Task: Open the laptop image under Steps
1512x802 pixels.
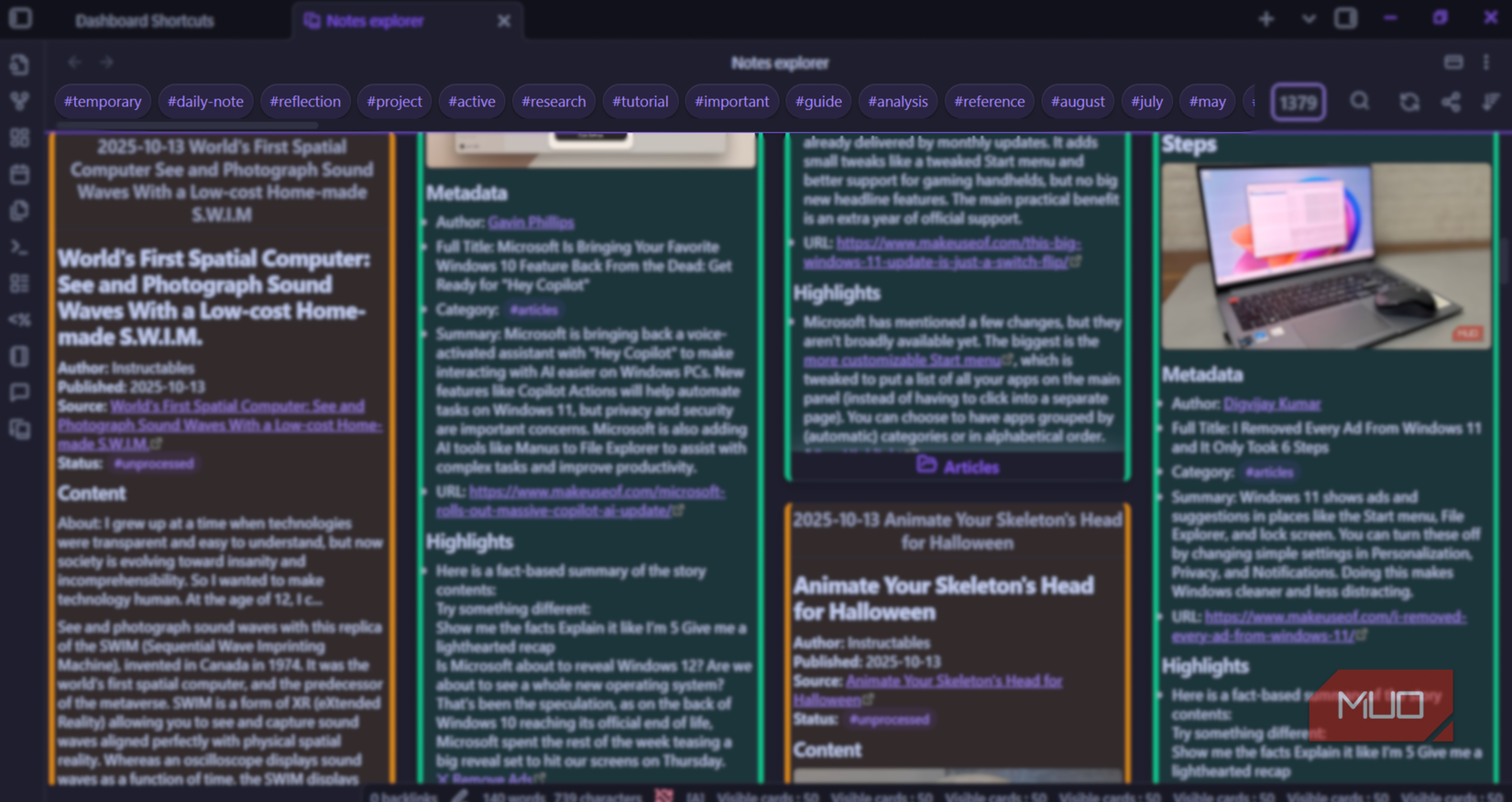Action: point(1326,257)
